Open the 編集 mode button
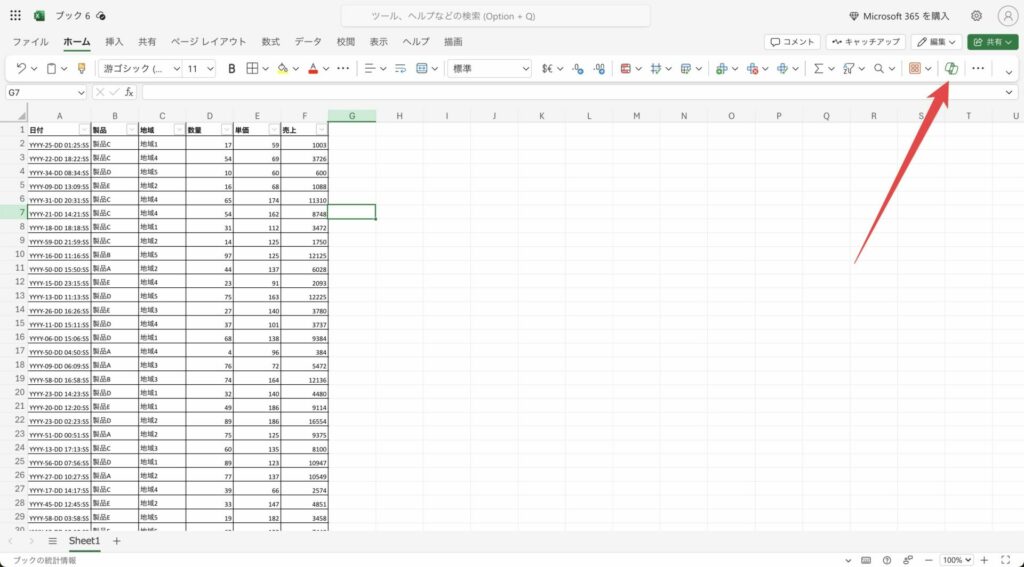This screenshot has height=567, width=1024. point(936,42)
